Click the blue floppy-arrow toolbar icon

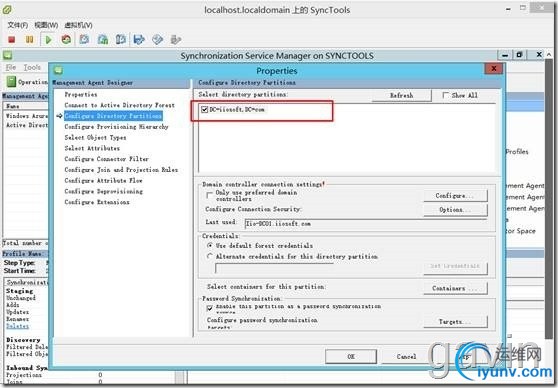coord(139,40)
